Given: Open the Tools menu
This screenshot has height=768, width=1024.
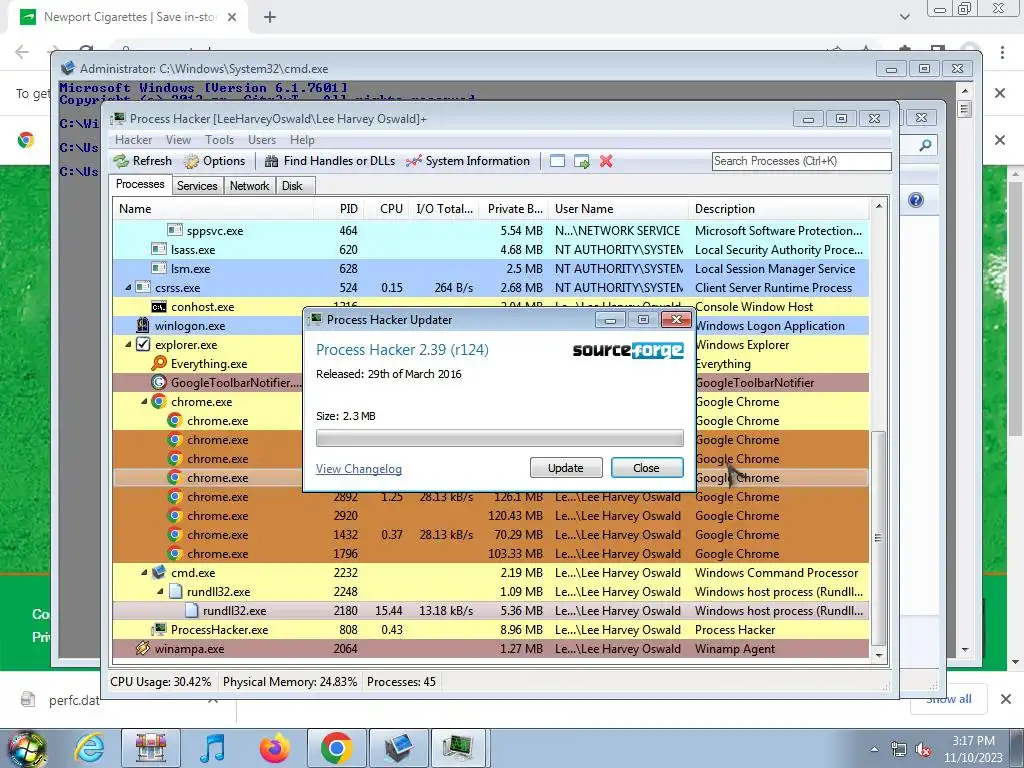Looking at the screenshot, I should click(219, 140).
